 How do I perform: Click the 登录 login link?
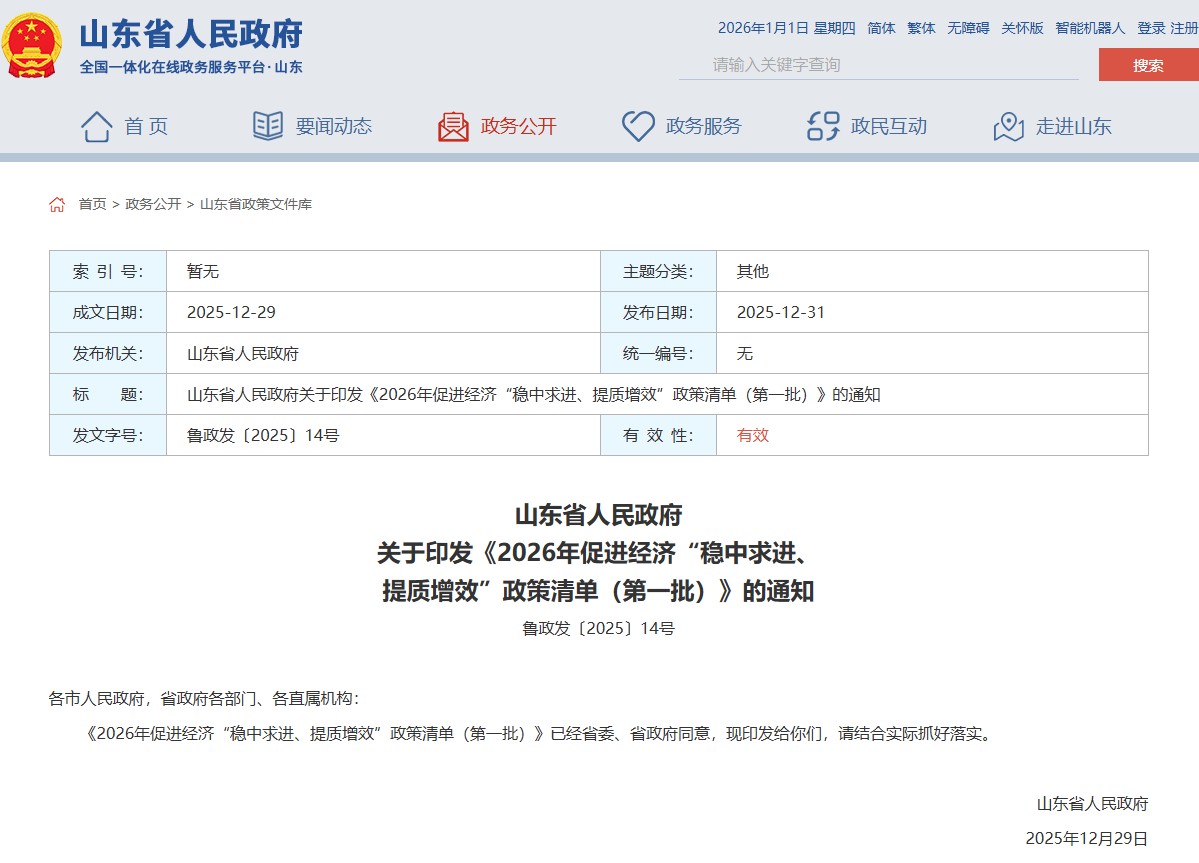pyautogui.click(x=1148, y=29)
